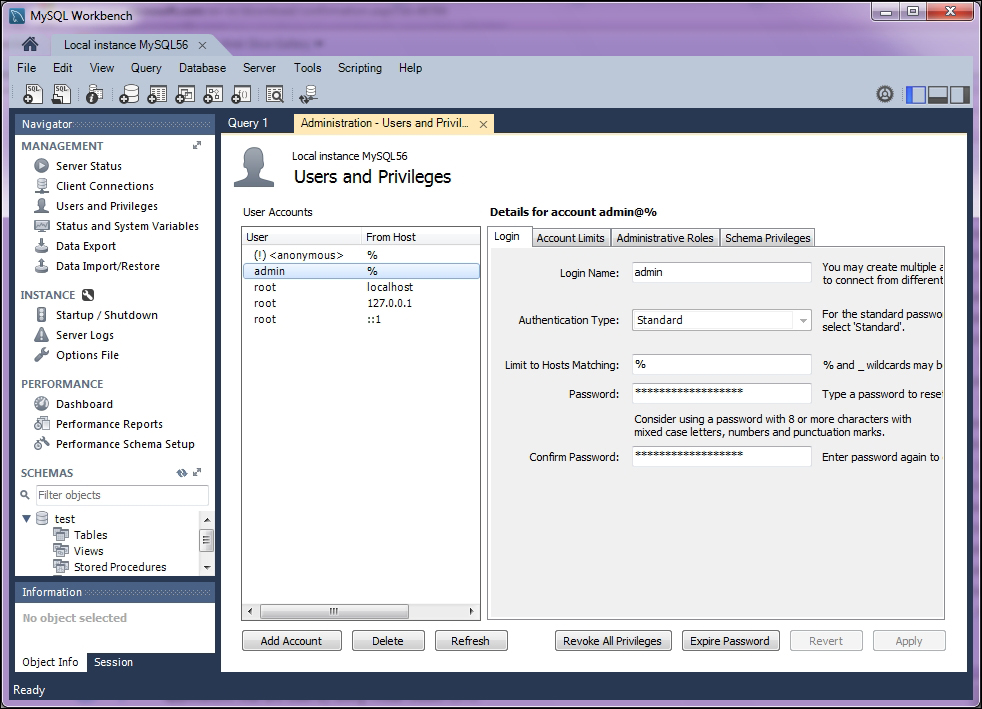The height and width of the screenshot is (709, 982).
Task: Create a new stored procedure from toolbar
Action: 214,94
